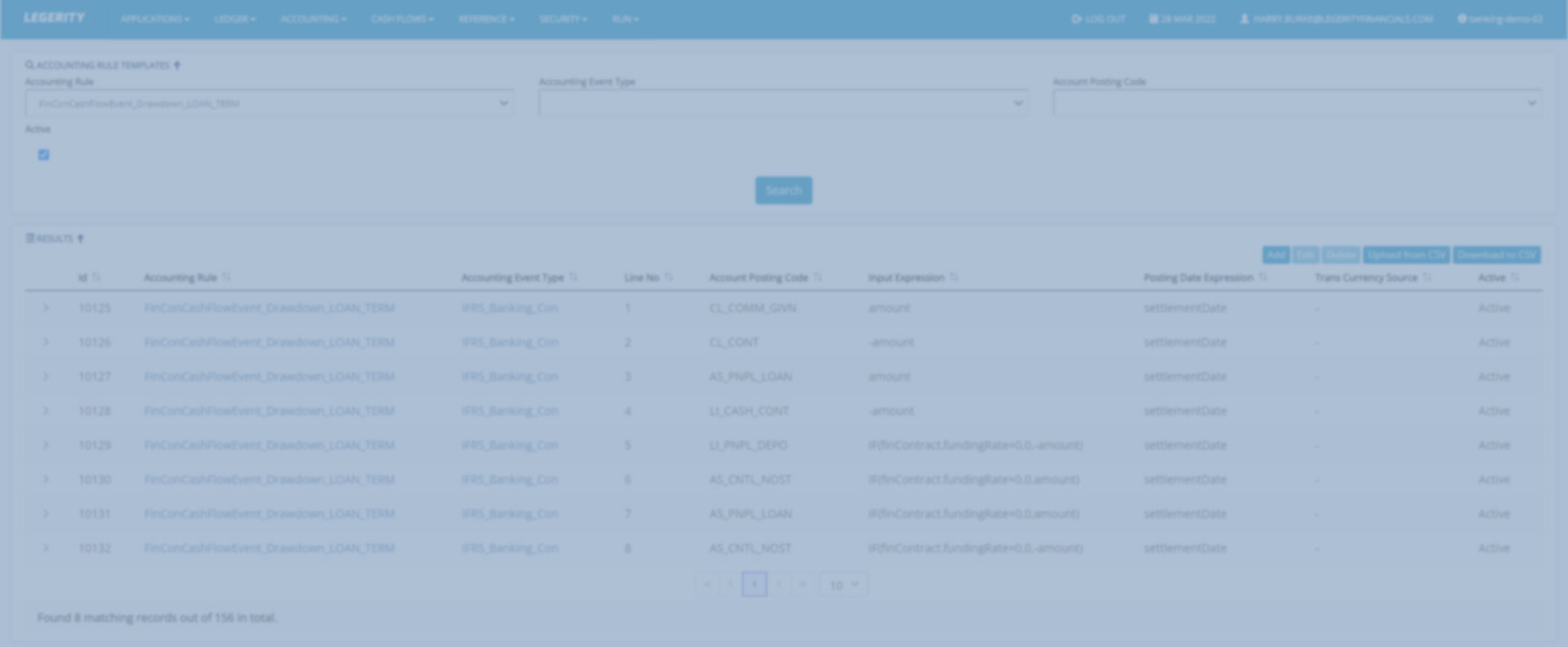The image size is (1568, 647).
Task: Sort by the Active column
Action: click(1499, 278)
